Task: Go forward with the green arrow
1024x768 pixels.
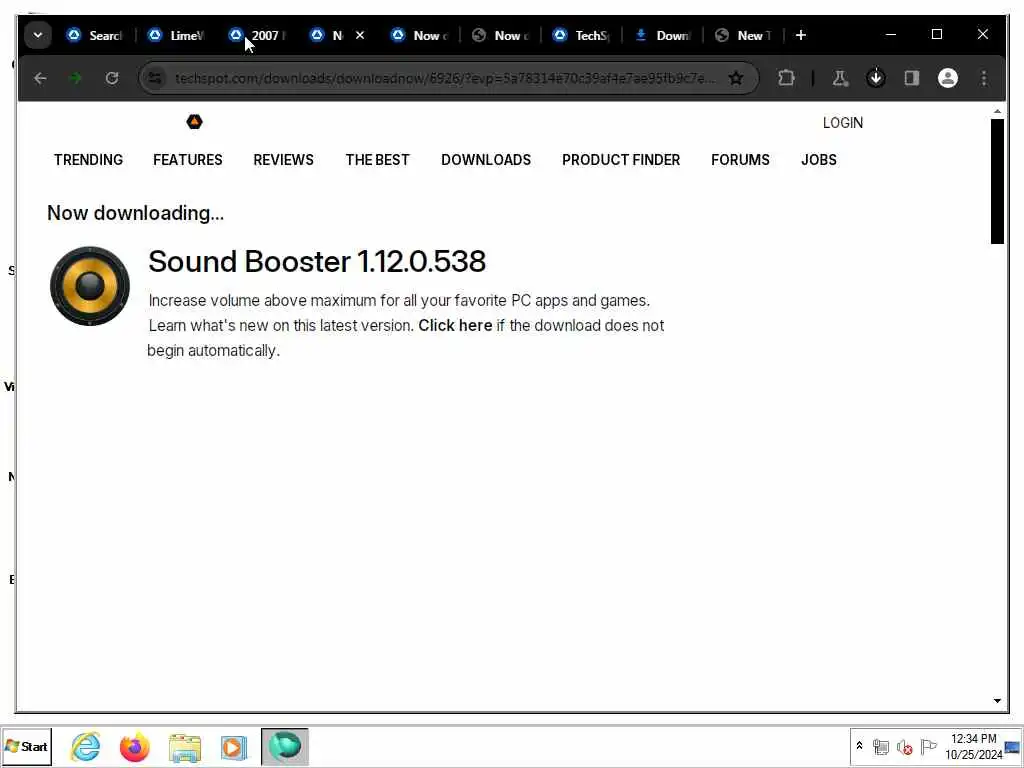Action: [76, 78]
